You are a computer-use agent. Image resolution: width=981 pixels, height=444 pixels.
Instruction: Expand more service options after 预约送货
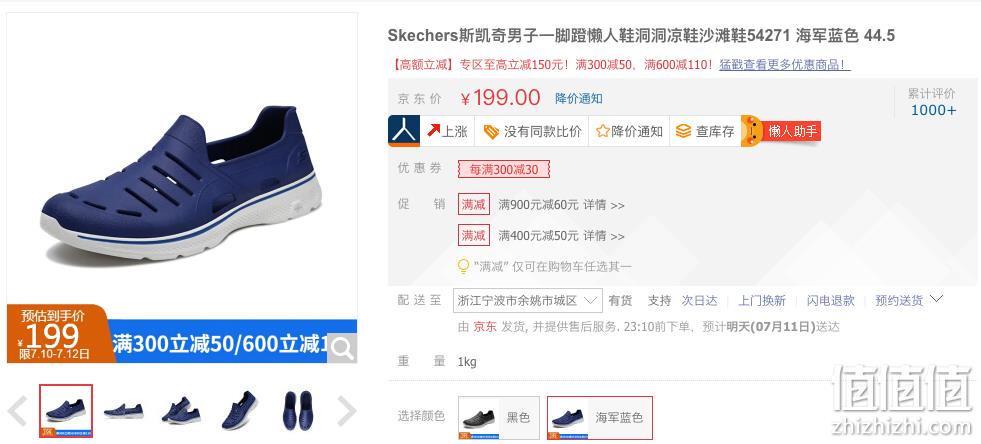[x=936, y=299]
